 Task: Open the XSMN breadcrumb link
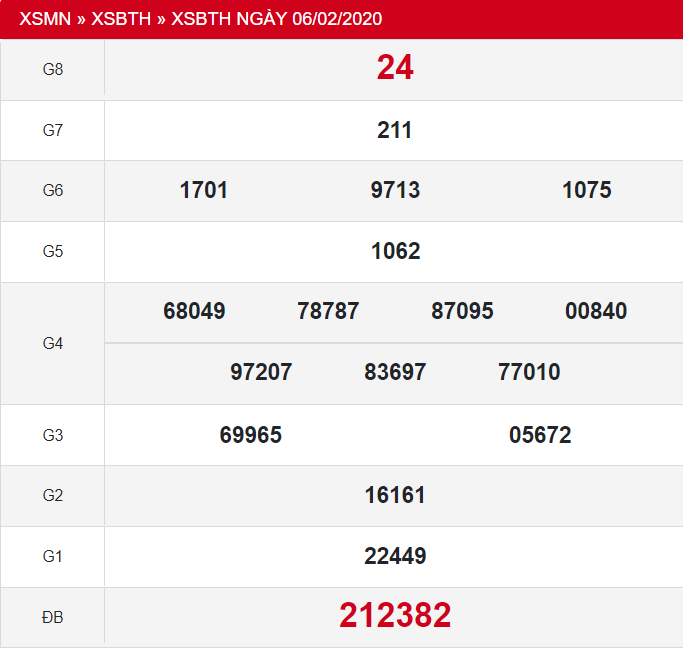[45, 19]
